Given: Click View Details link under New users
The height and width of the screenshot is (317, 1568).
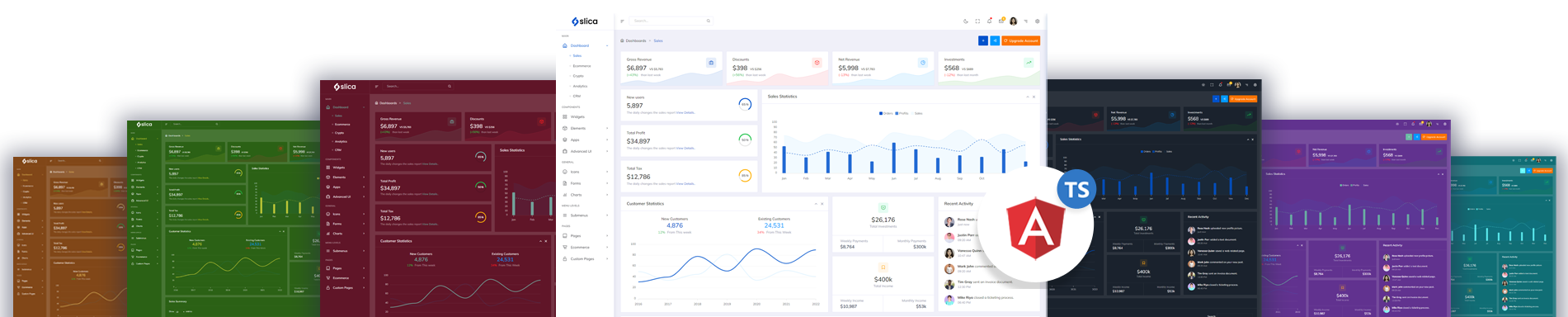Looking at the screenshot, I should coord(685,113).
